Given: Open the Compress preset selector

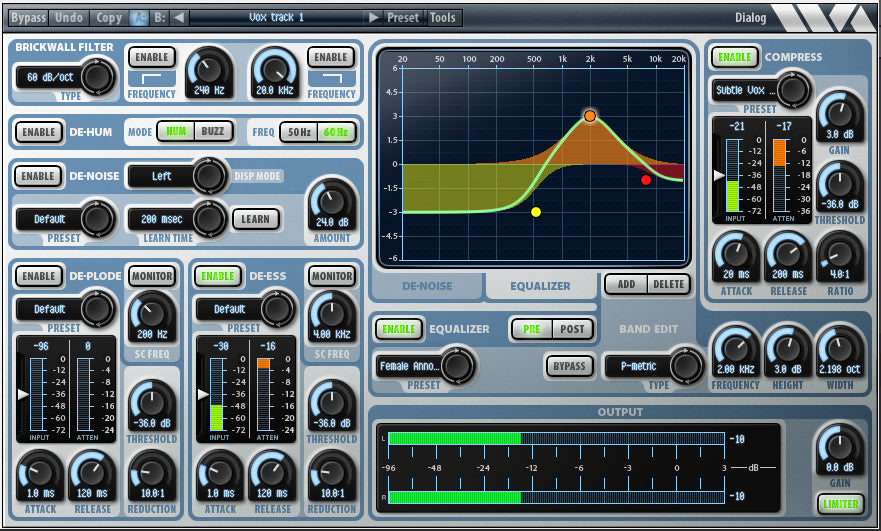Looking at the screenshot, I should coord(760,90).
